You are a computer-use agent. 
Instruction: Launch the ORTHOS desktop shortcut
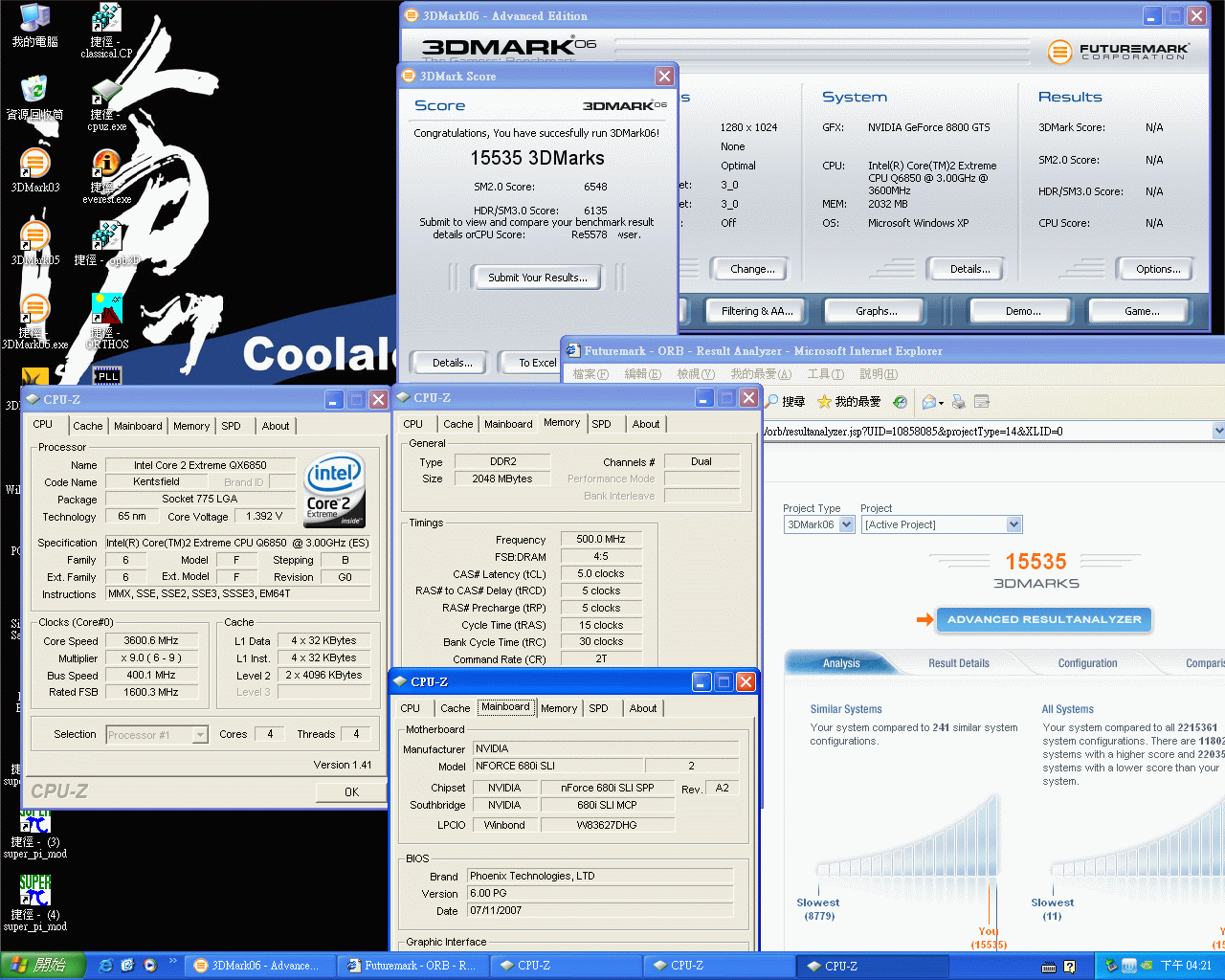[x=106, y=323]
